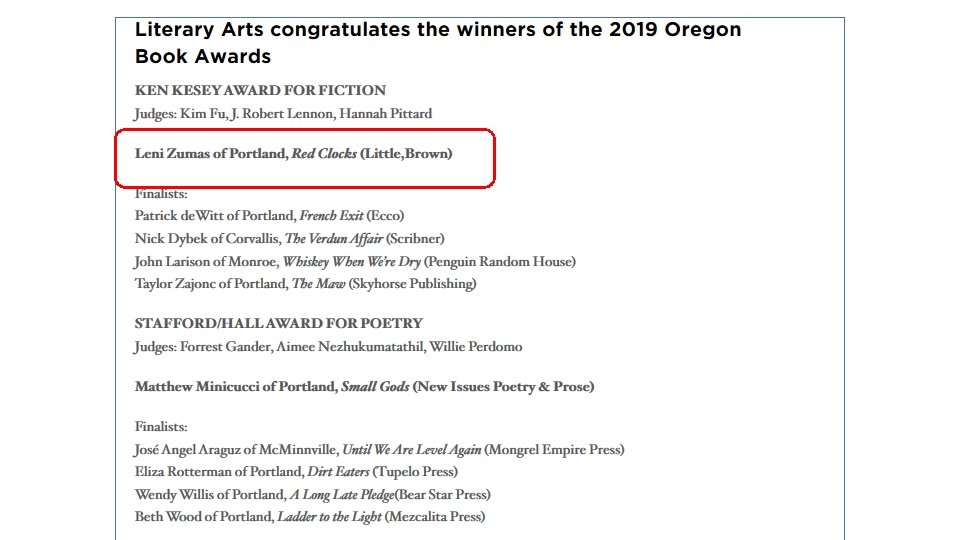Screen dimensions: 960x540
Task: Click the poetry judges line with Forrest Gander
Action: point(328,347)
